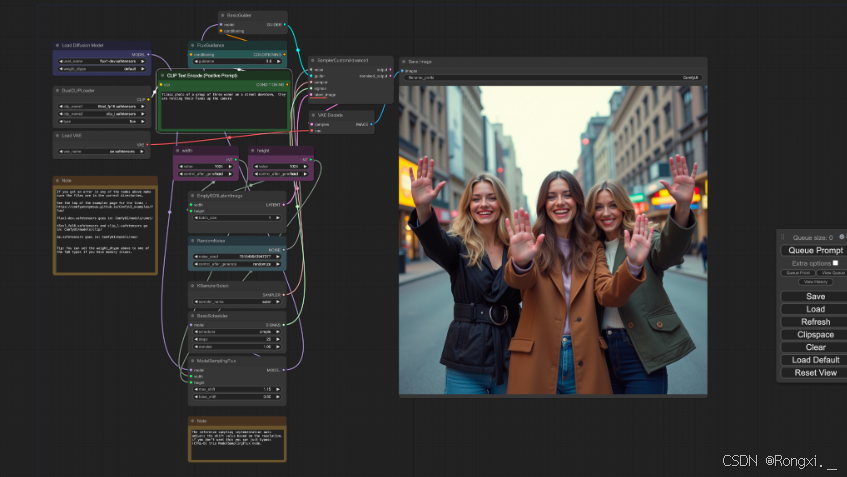
Task: Click the Refresh button
Action: [815, 322]
